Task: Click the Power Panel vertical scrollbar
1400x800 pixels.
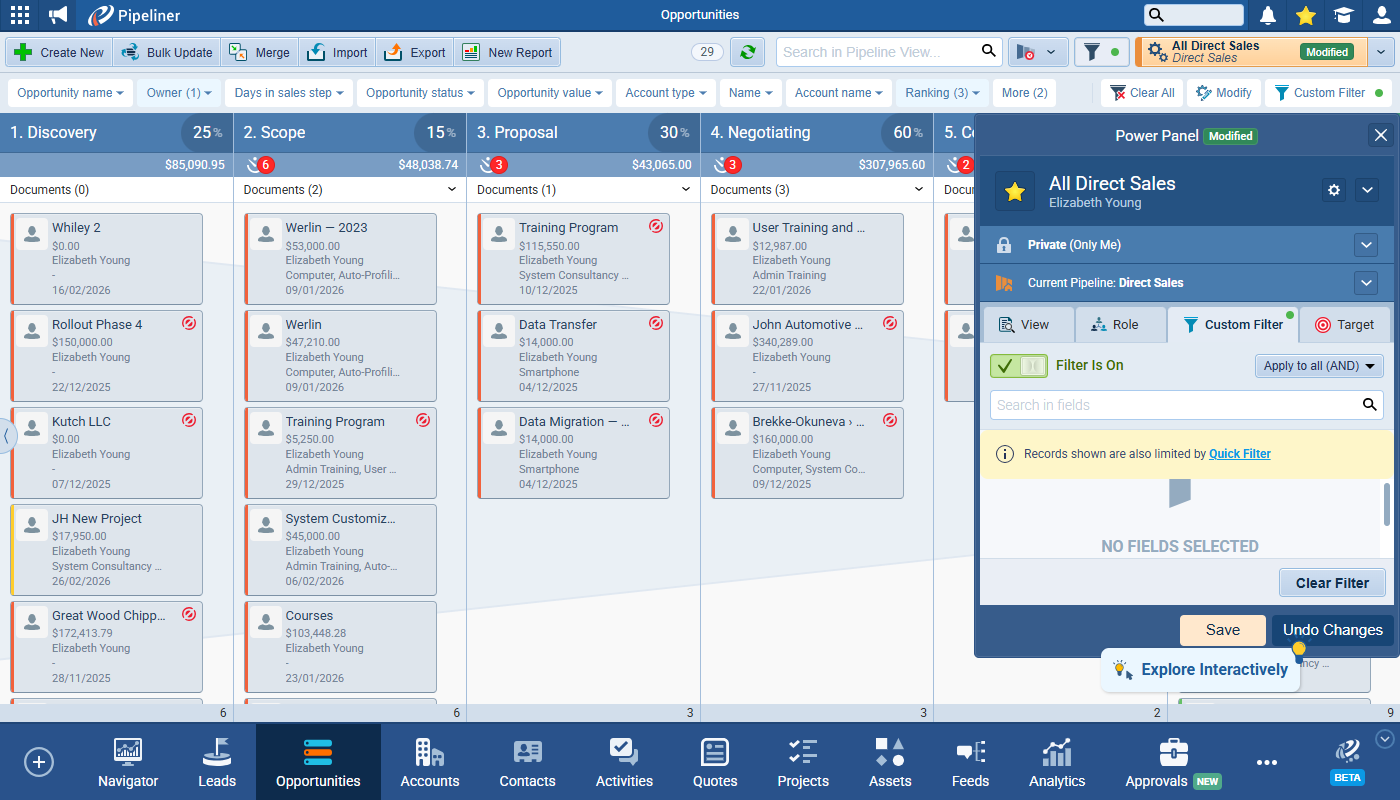Action: pyautogui.click(x=1386, y=505)
